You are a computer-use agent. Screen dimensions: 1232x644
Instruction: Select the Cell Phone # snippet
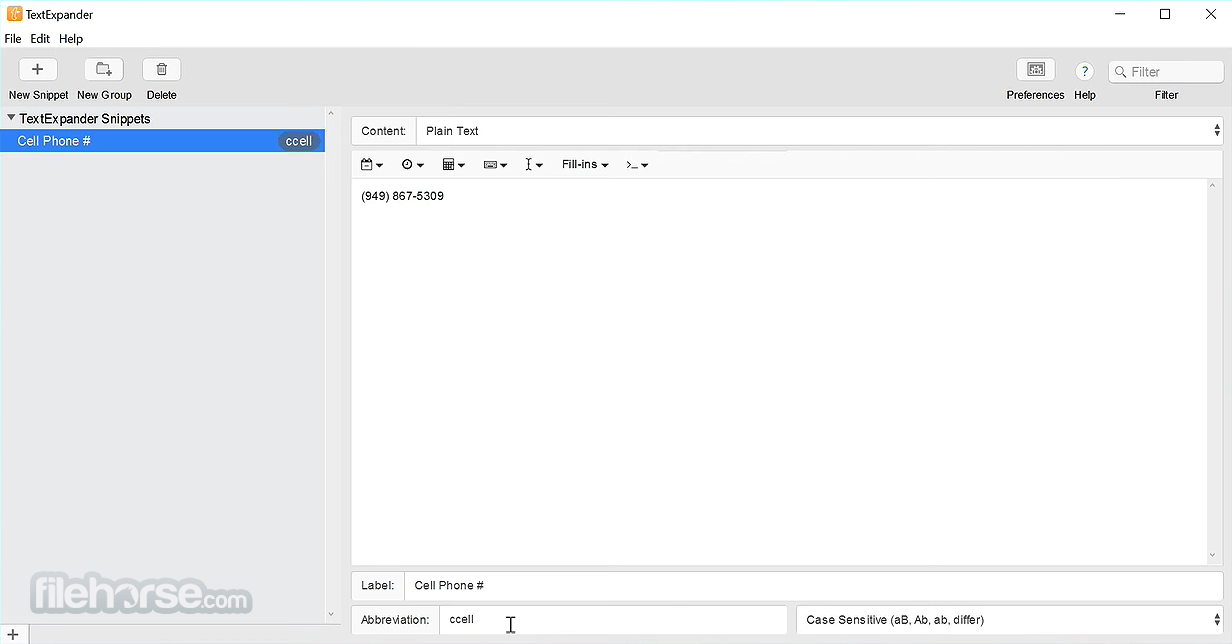coord(162,141)
